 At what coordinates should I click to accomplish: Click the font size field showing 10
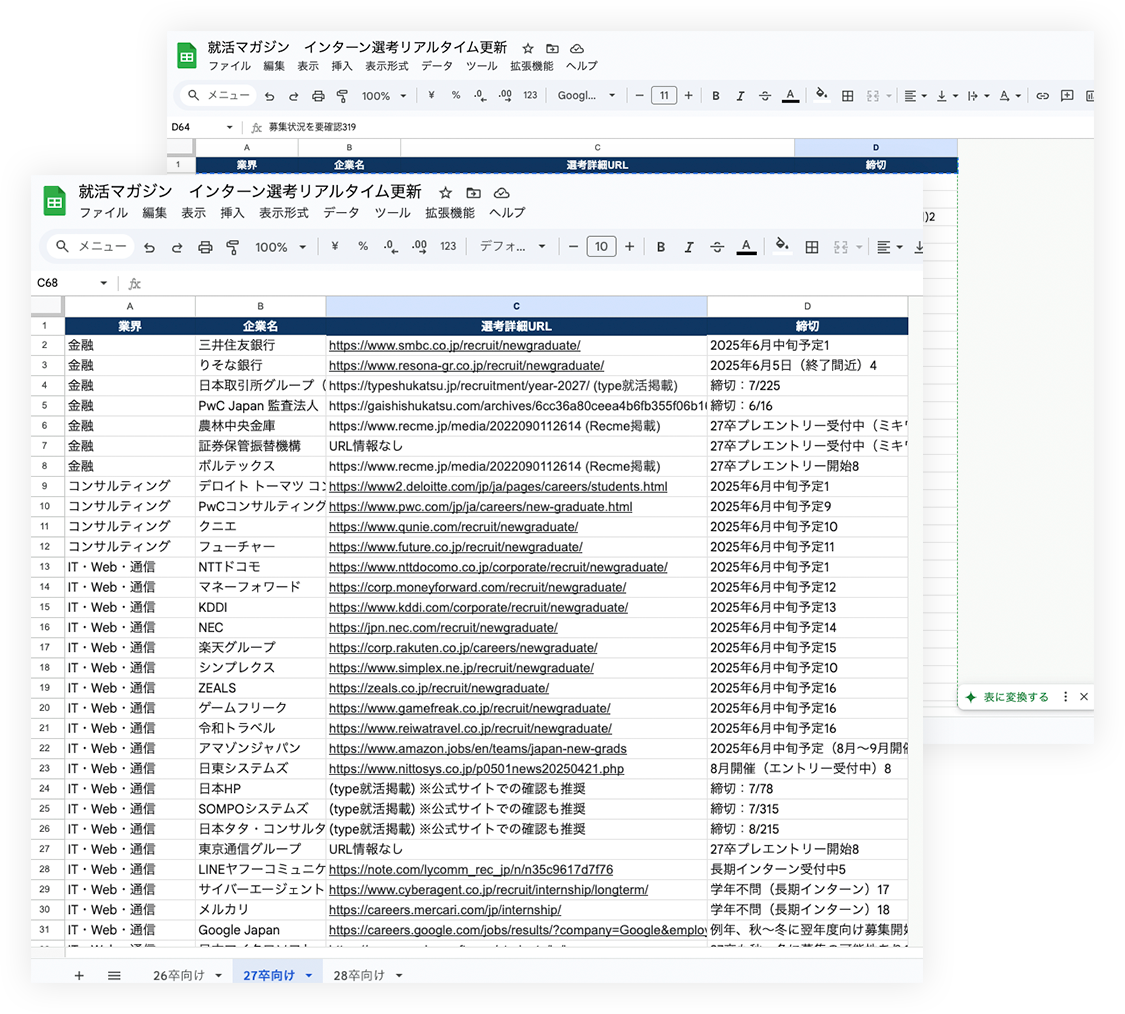(601, 247)
